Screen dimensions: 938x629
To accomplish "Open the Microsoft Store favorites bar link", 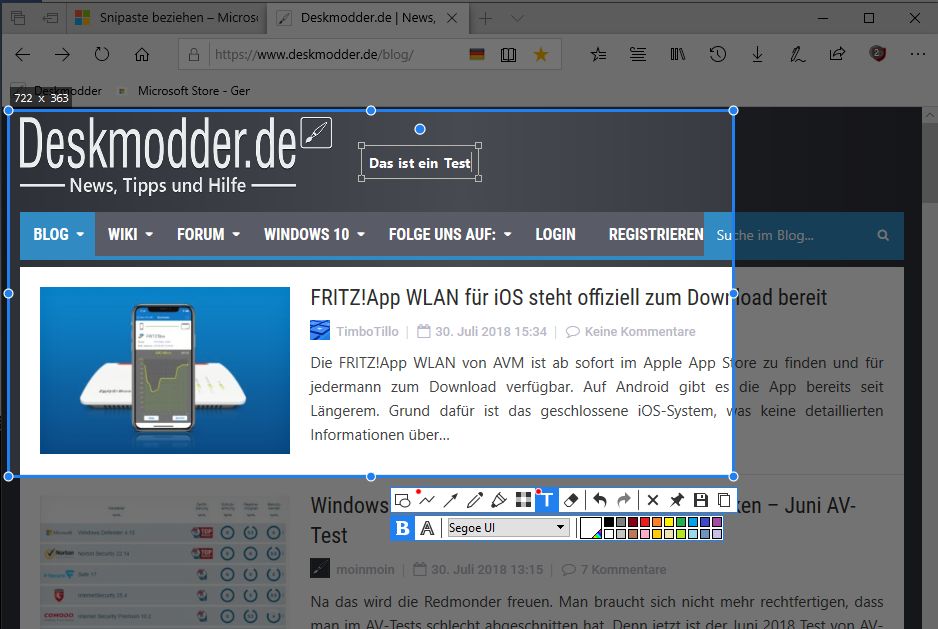I will 185,91.
